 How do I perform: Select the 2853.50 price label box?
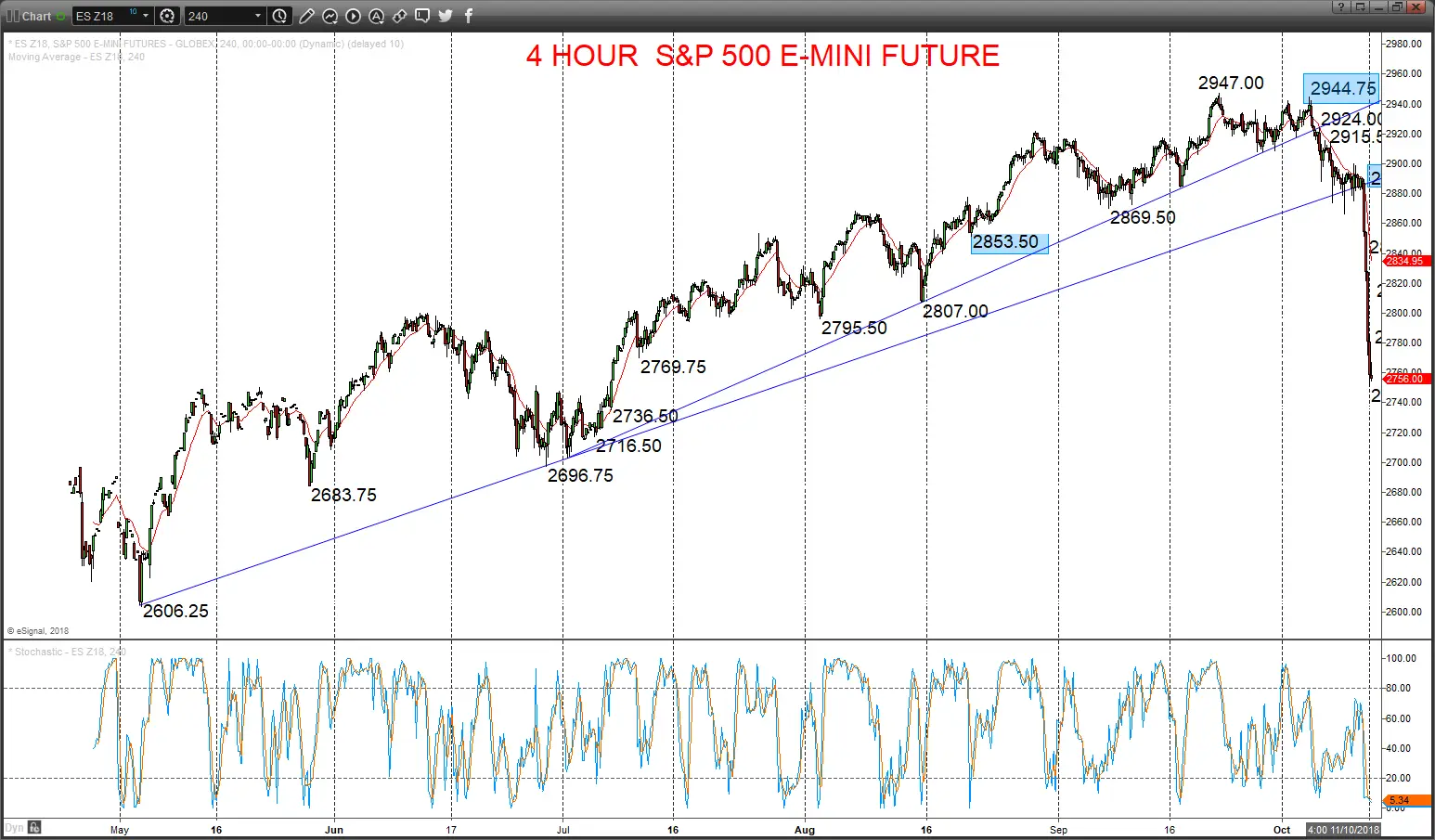[1009, 242]
